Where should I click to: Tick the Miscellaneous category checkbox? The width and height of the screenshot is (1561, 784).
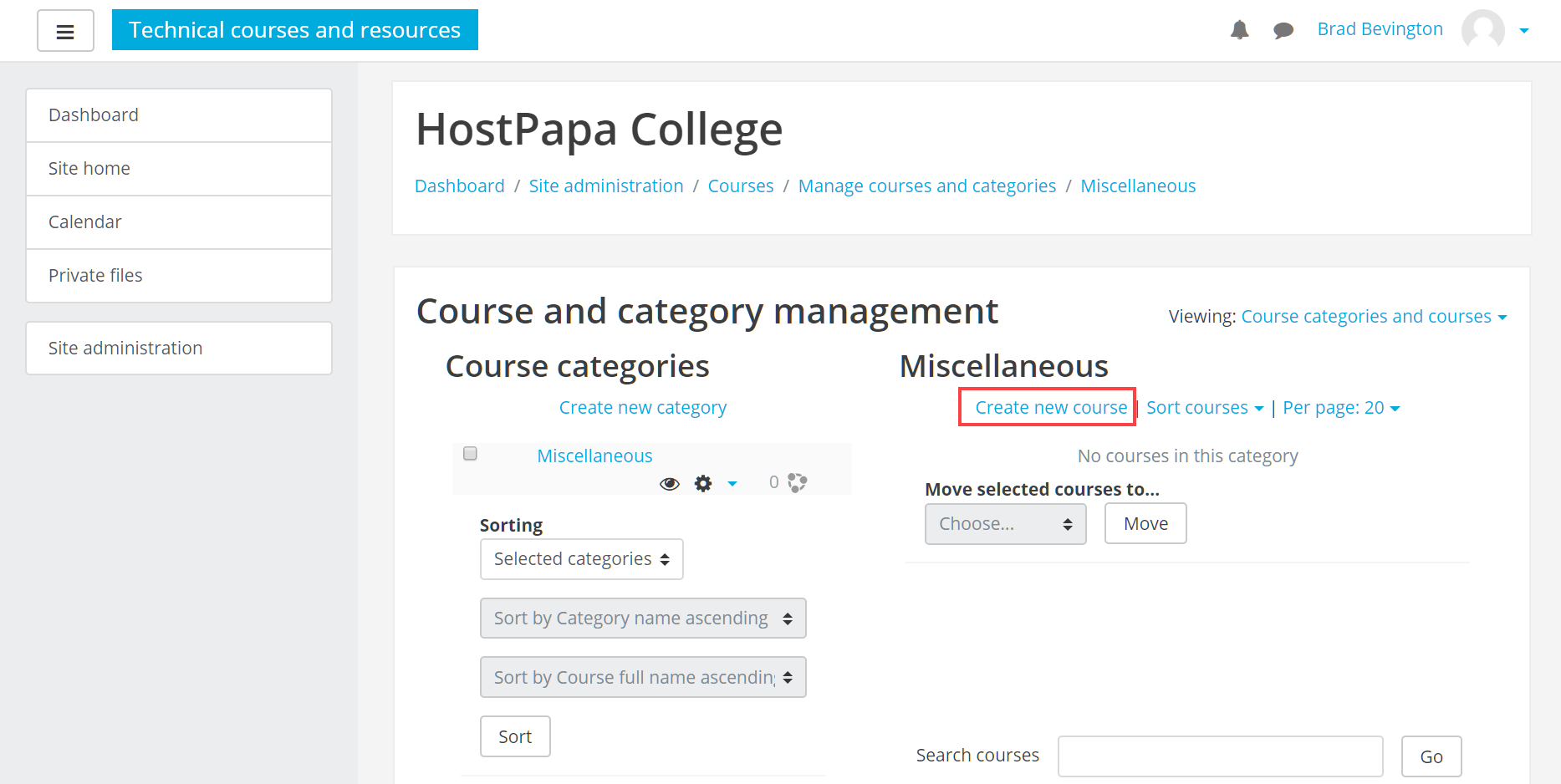(470, 453)
